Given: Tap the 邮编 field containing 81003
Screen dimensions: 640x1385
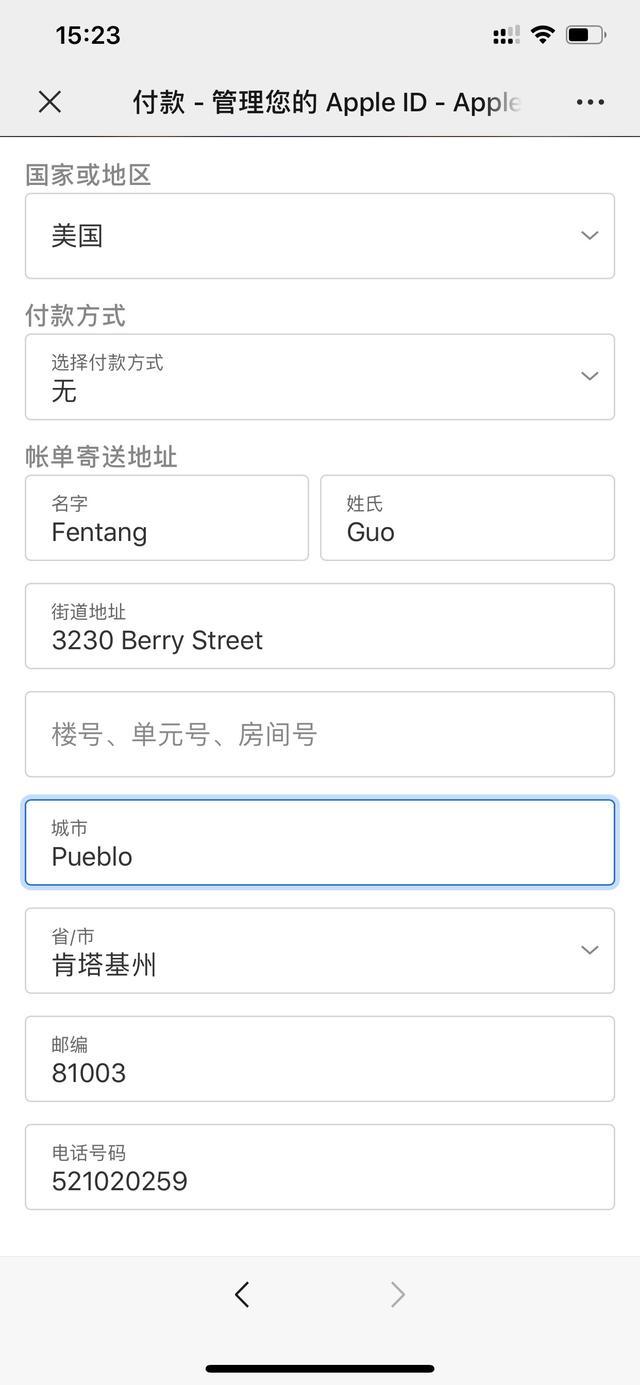Looking at the screenshot, I should tap(320, 1058).
